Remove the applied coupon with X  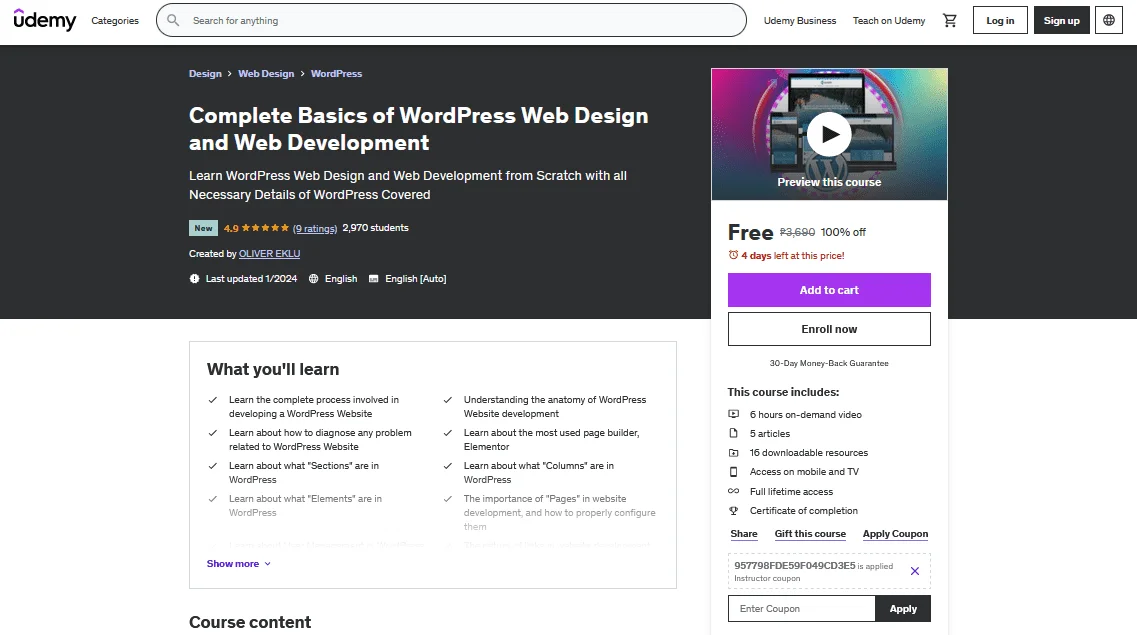tap(914, 571)
